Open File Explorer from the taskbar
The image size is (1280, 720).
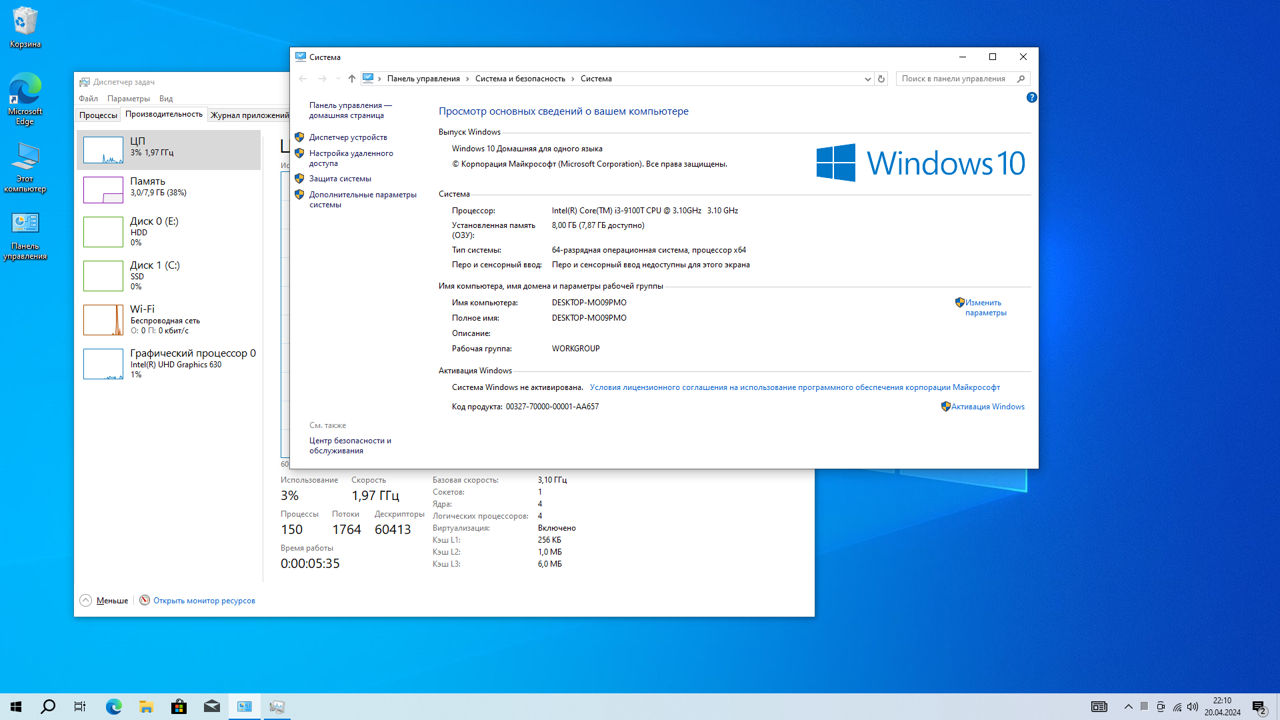pyautogui.click(x=146, y=707)
